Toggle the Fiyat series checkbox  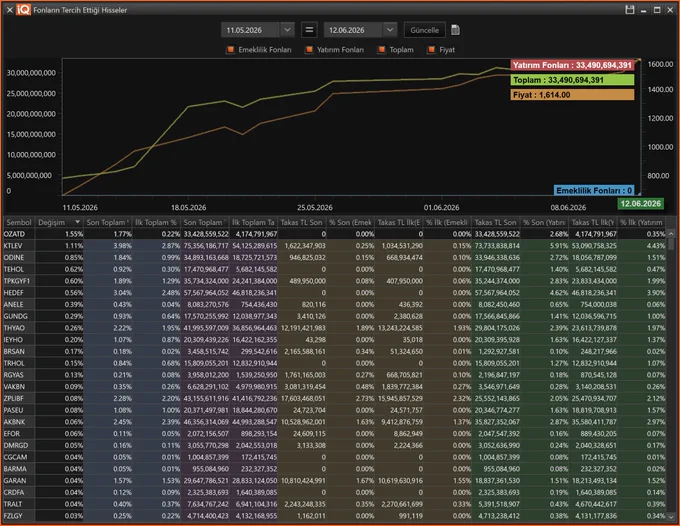431,50
